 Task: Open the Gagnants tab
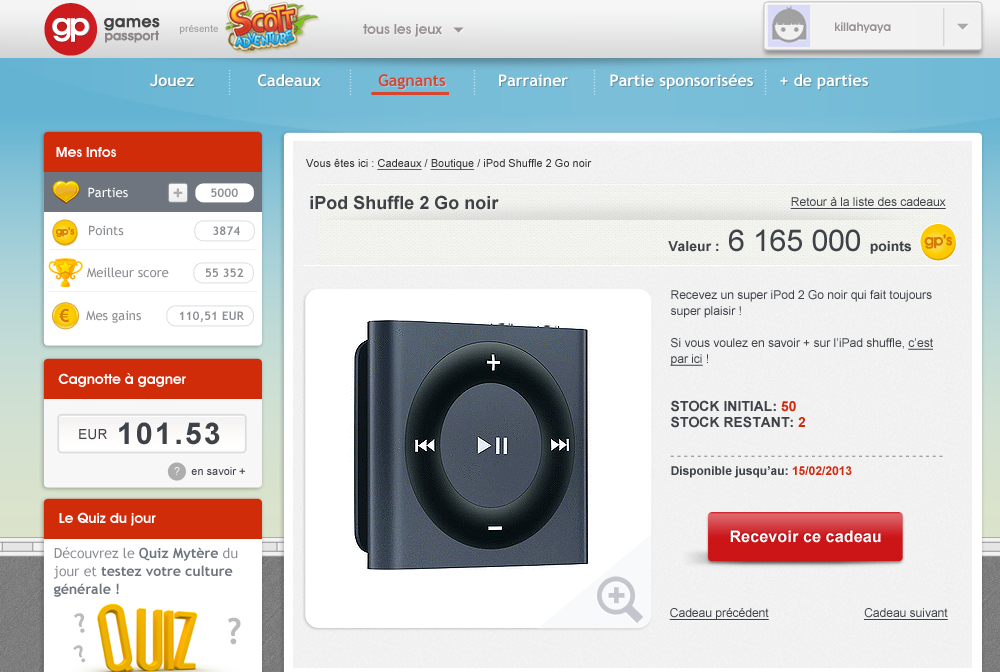[x=411, y=81]
